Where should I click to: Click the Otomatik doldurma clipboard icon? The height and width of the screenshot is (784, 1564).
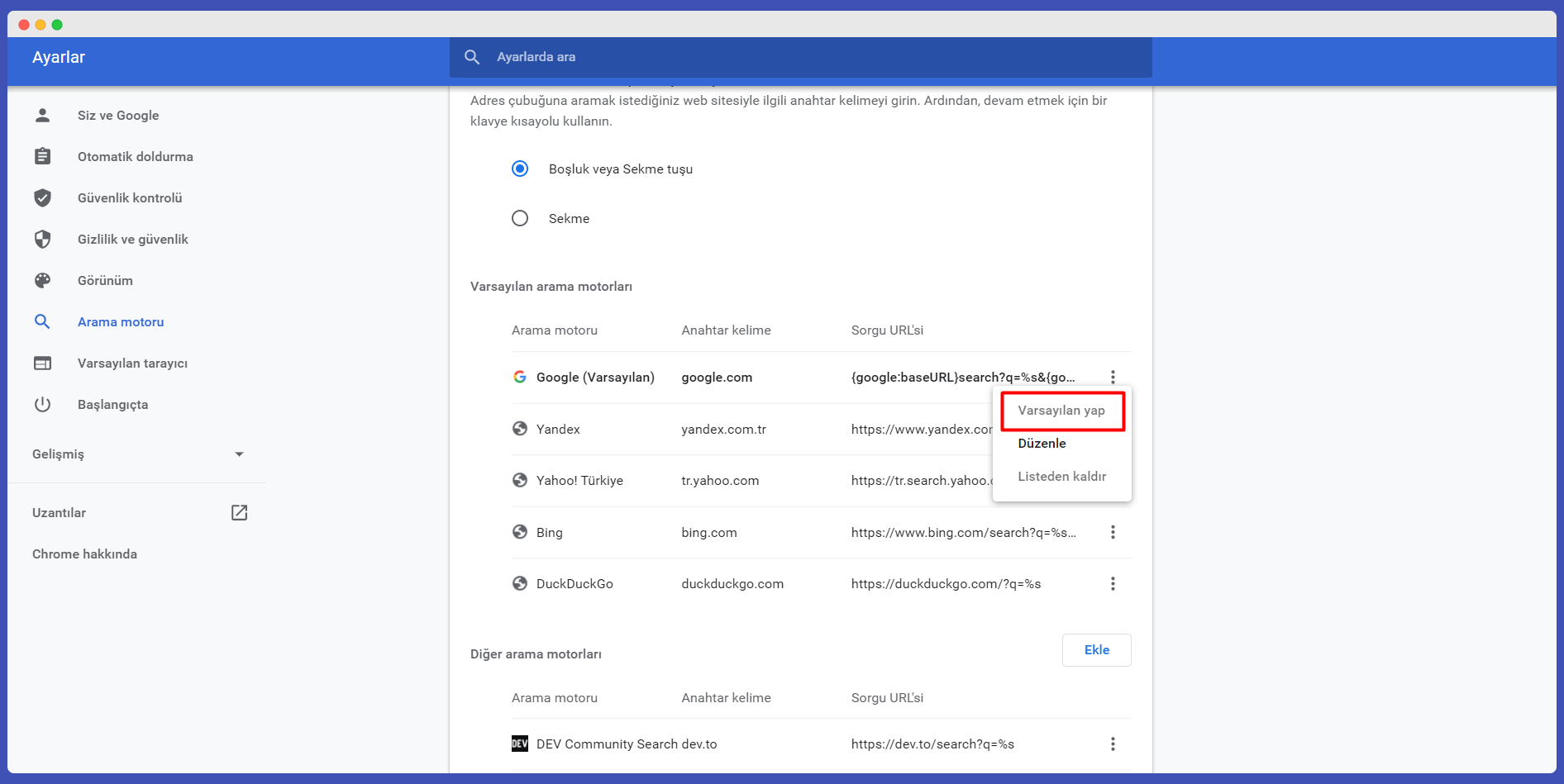coord(42,156)
